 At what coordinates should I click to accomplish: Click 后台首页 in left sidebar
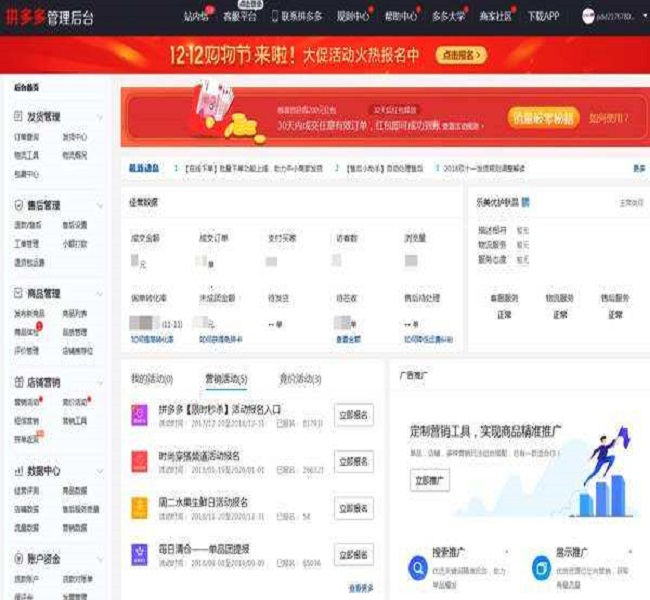(27, 87)
